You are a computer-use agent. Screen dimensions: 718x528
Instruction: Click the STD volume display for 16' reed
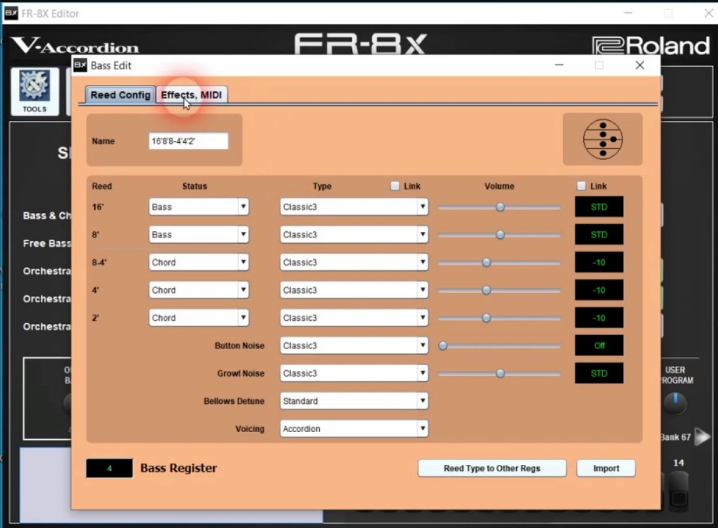598,207
